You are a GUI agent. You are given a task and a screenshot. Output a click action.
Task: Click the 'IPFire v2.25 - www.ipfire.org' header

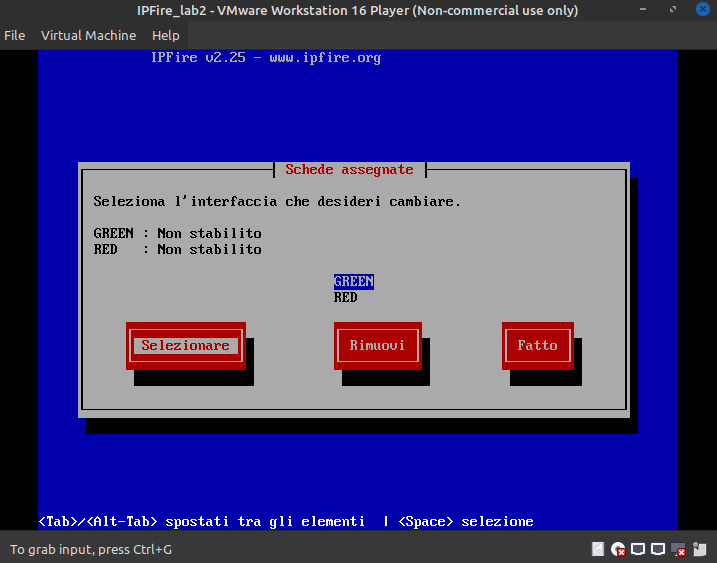(x=266, y=58)
